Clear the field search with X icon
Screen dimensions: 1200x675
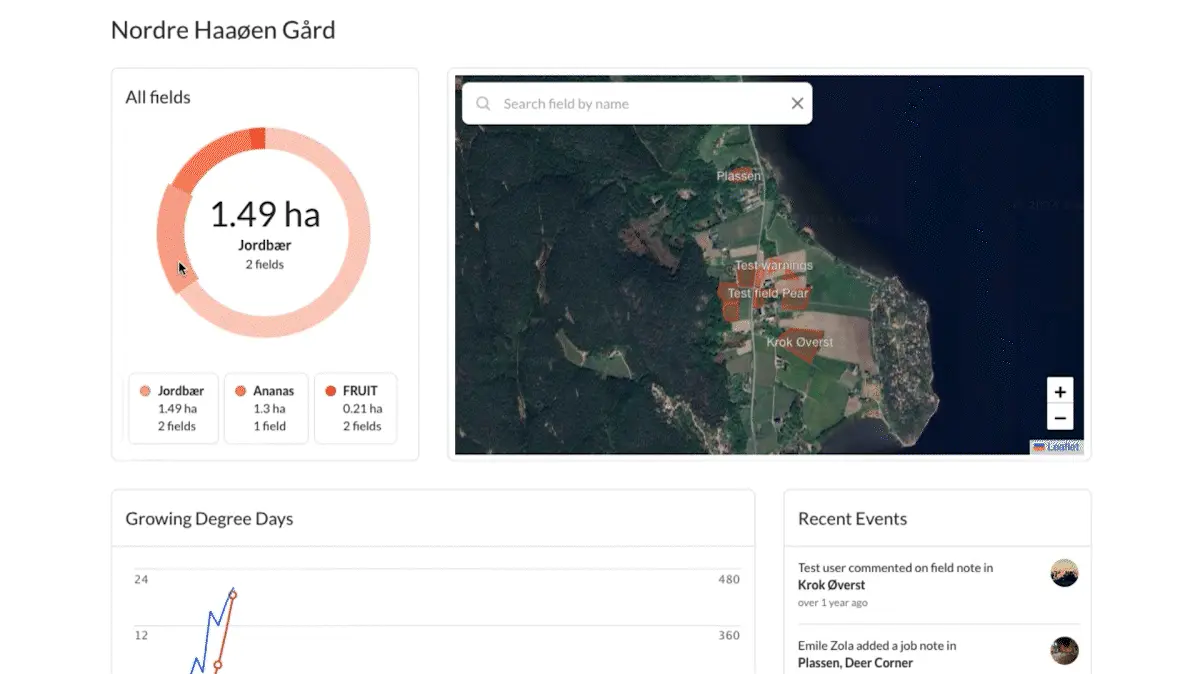pyautogui.click(x=797, y=104)
